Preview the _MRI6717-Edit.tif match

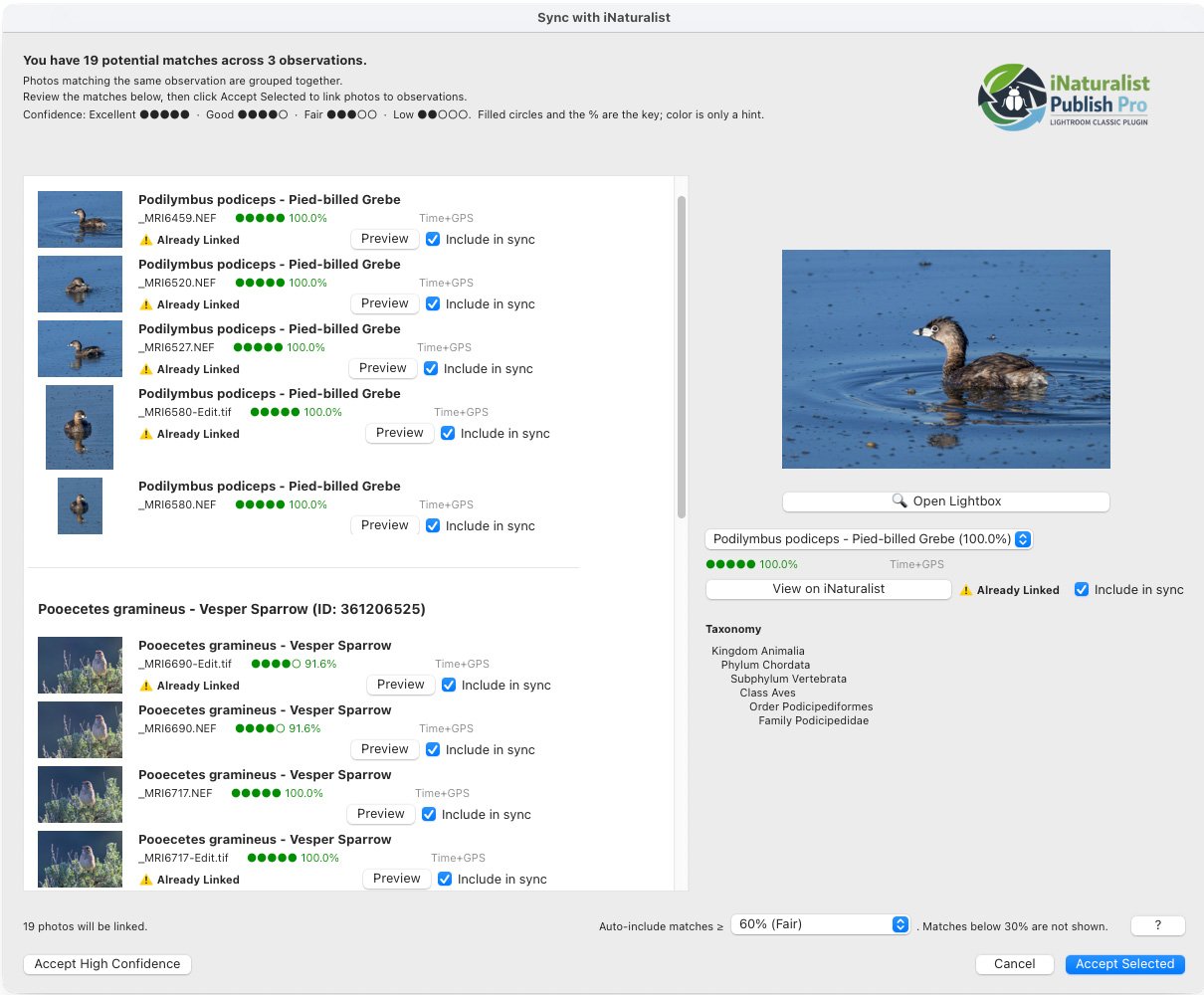pyautogui.click(x=397, y=879)
